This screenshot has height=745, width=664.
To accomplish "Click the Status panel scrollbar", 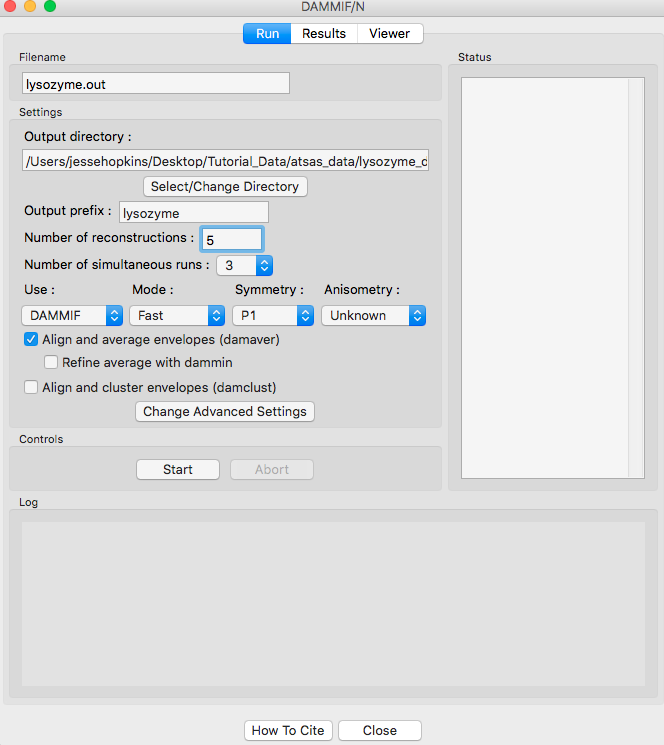I will click(636, 278).
